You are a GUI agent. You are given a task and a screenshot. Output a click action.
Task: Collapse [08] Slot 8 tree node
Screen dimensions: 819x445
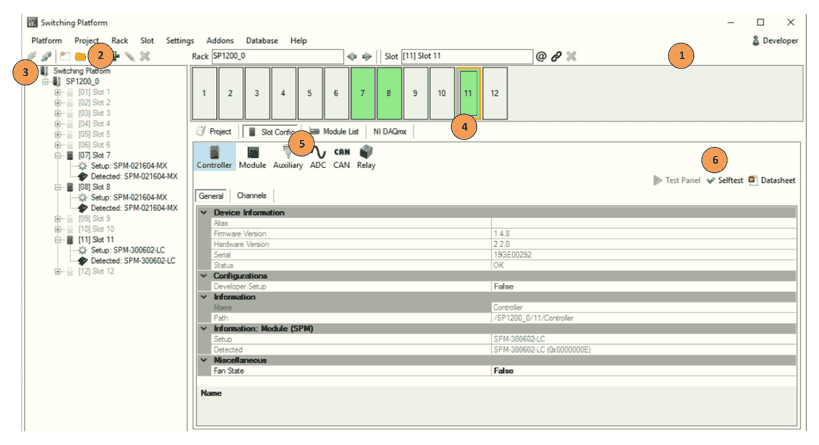57,187
